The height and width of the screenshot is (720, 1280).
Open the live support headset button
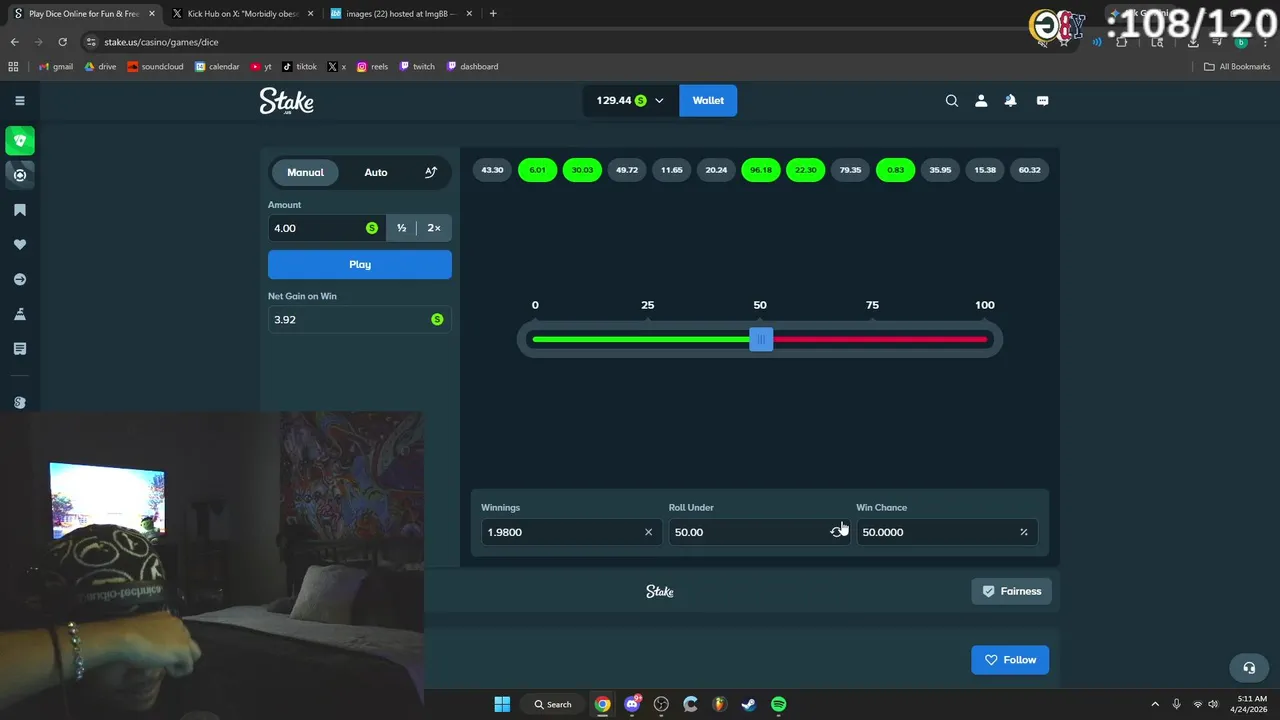(x=1249, y=667)
